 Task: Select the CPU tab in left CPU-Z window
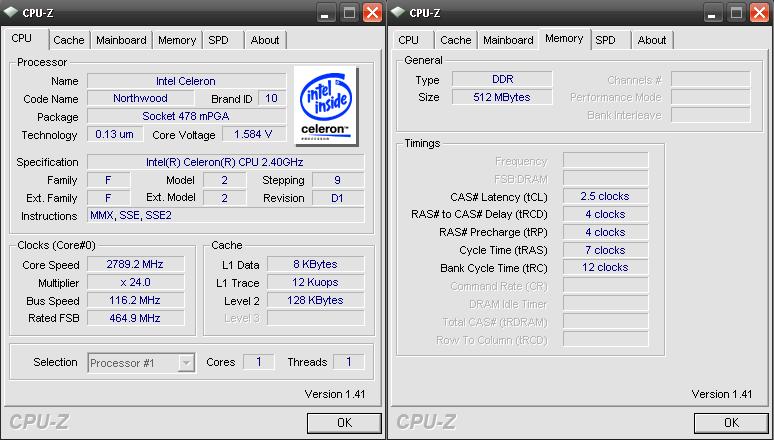22,39
